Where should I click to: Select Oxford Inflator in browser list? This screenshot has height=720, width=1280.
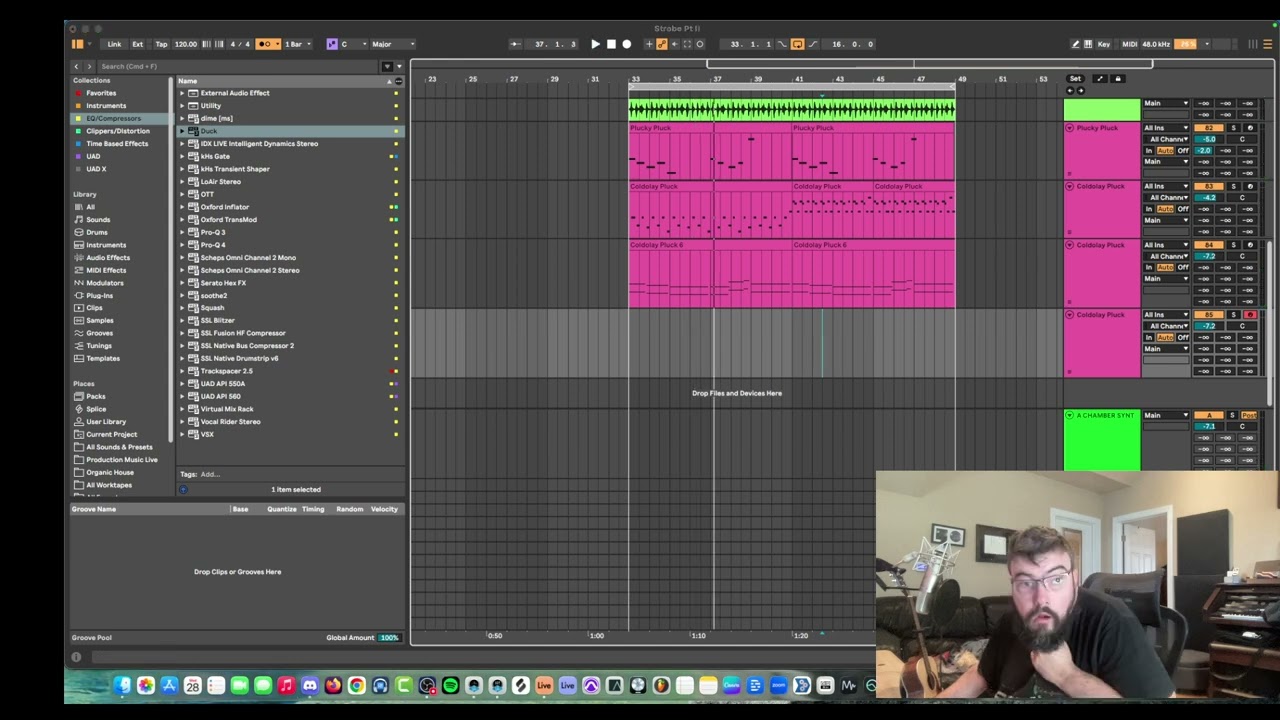[x=225, y=207]
